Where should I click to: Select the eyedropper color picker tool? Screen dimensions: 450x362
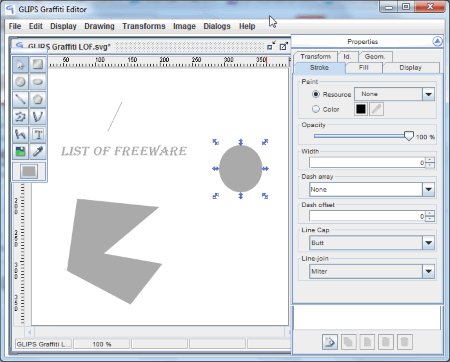click(x=38, y=152)
